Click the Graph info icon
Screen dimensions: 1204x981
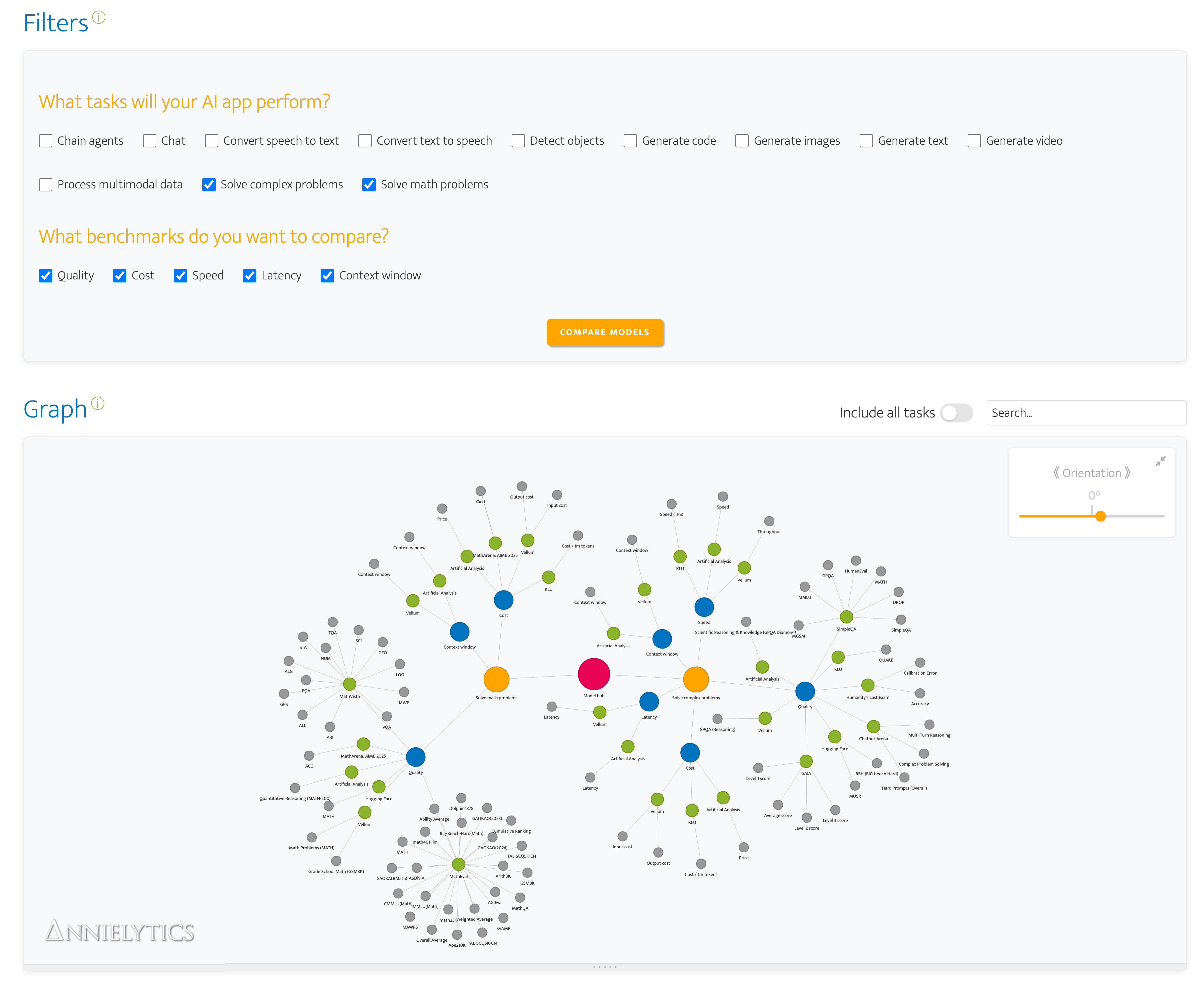click(98, 403)
